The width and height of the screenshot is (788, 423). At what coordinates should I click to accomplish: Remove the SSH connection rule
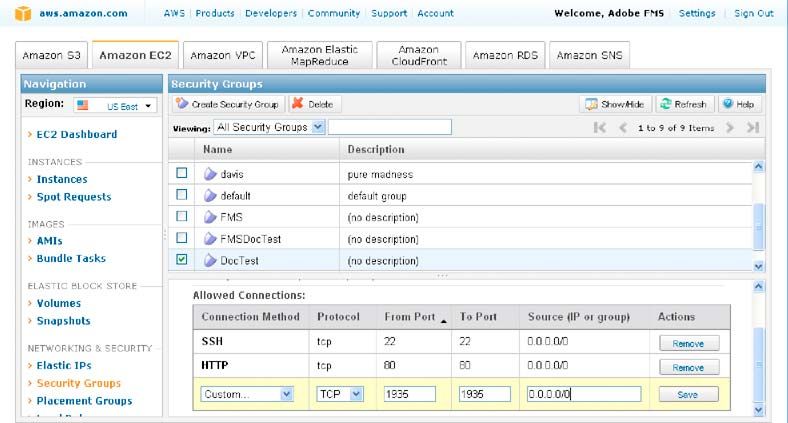[688, 343]
